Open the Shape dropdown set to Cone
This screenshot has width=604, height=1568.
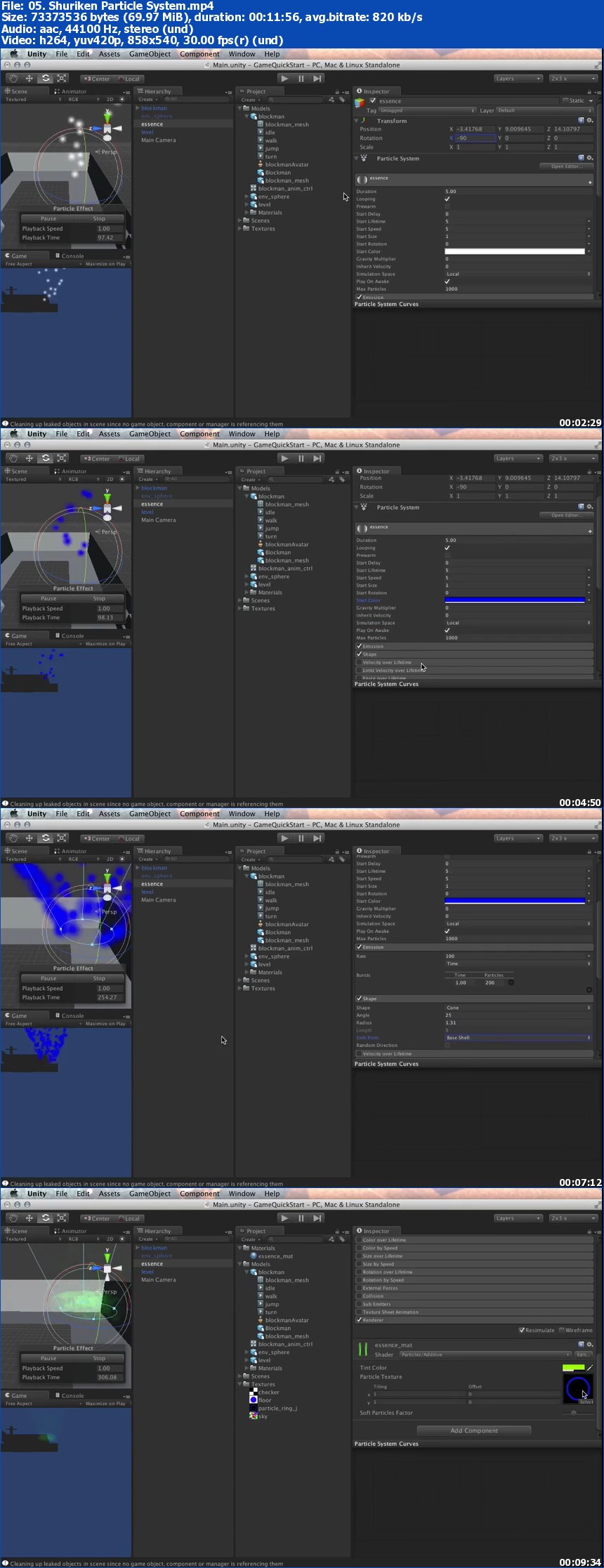click(x=518, y=1008)
